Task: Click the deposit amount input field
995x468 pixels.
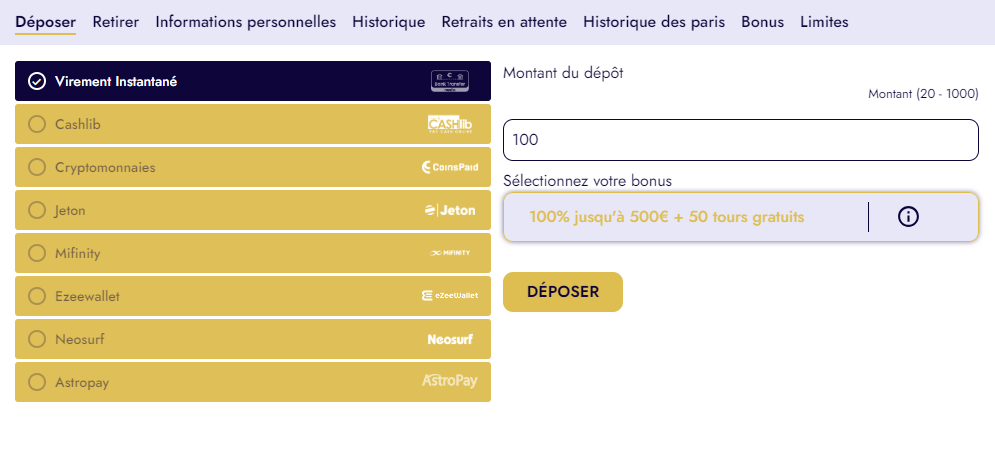Action: 740,140
